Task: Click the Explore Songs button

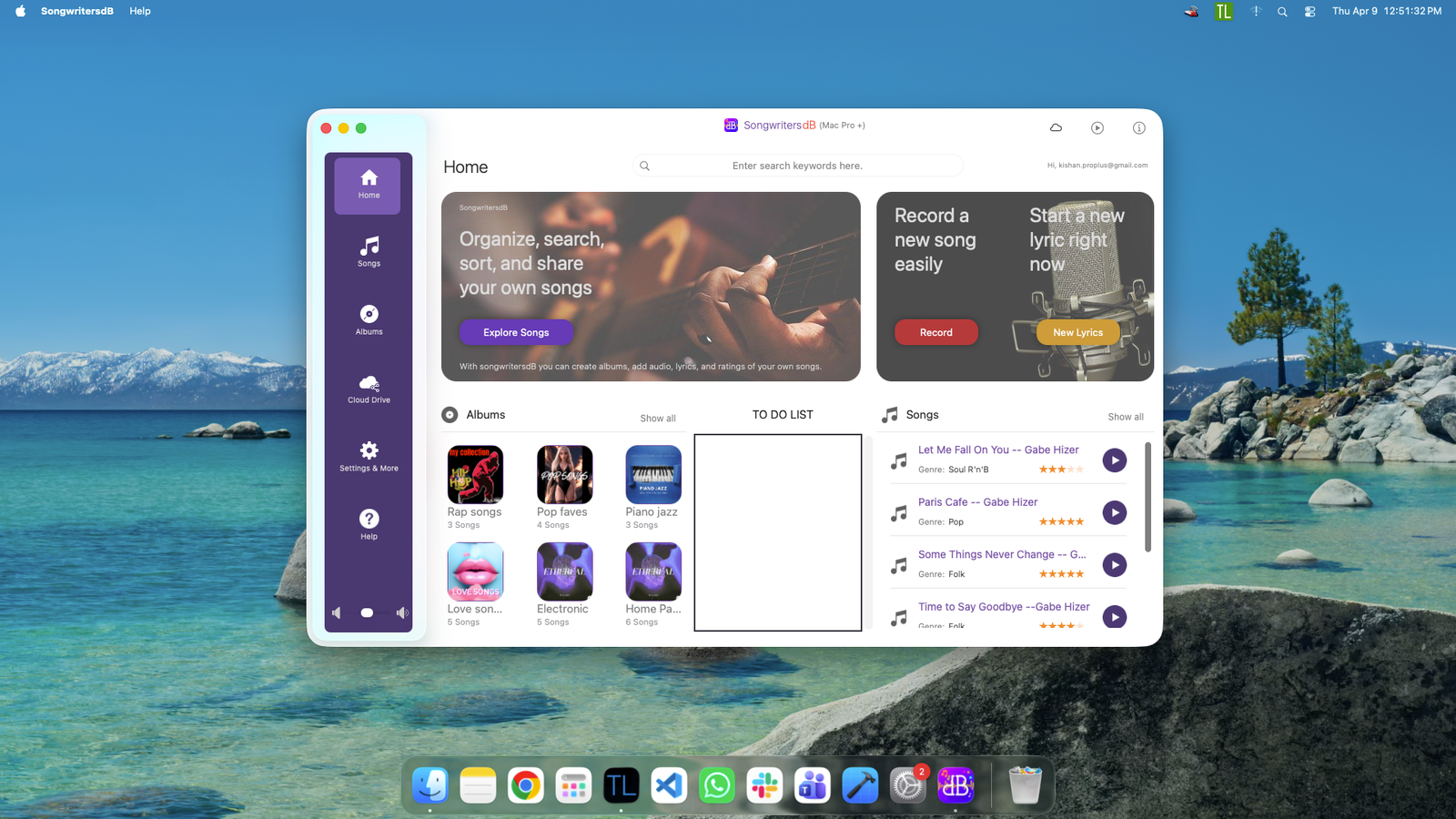Action: tap(516, 332)
